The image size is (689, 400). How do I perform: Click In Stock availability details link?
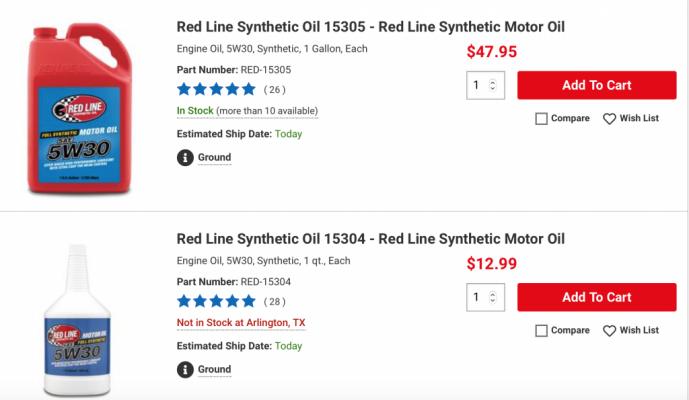(x=247, y=111)
